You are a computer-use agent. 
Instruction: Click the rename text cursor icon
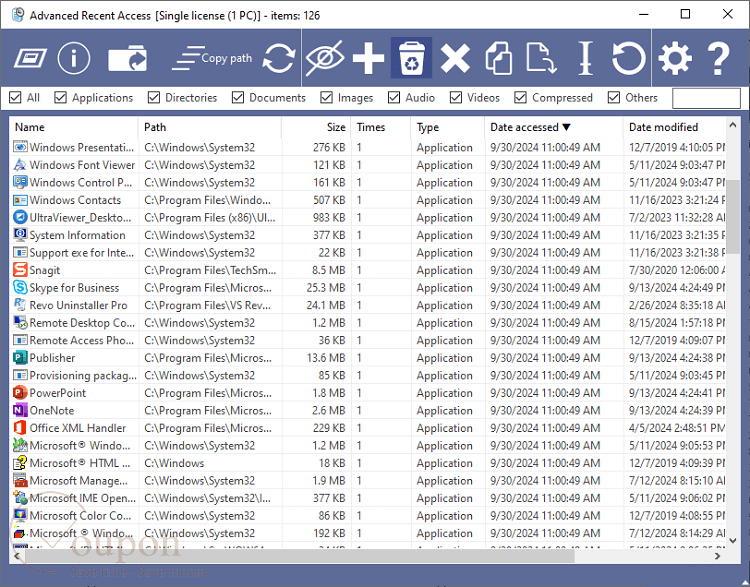click(585, 58)
